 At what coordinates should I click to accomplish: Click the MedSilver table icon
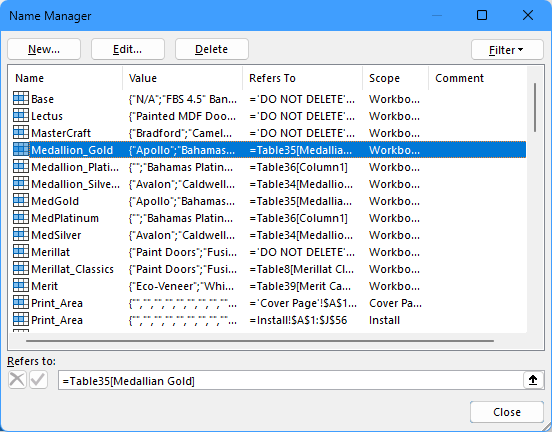(x=21, y=234)
